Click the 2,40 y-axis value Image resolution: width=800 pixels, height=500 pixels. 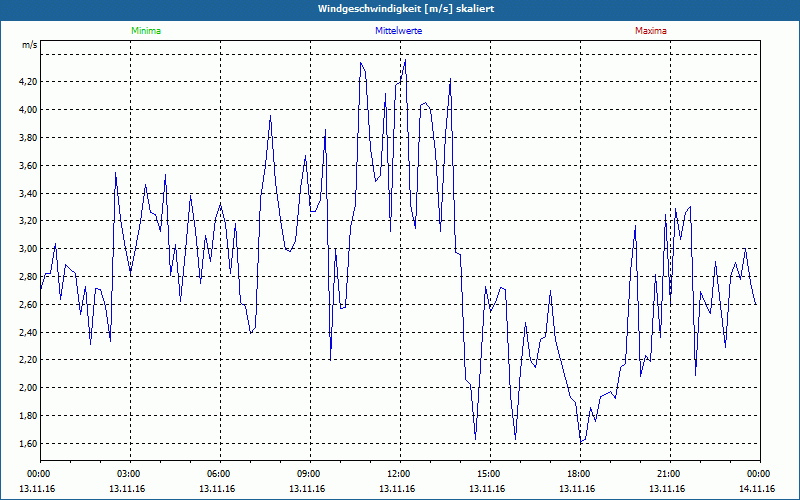pyautogui.click(x=30, y=333)
